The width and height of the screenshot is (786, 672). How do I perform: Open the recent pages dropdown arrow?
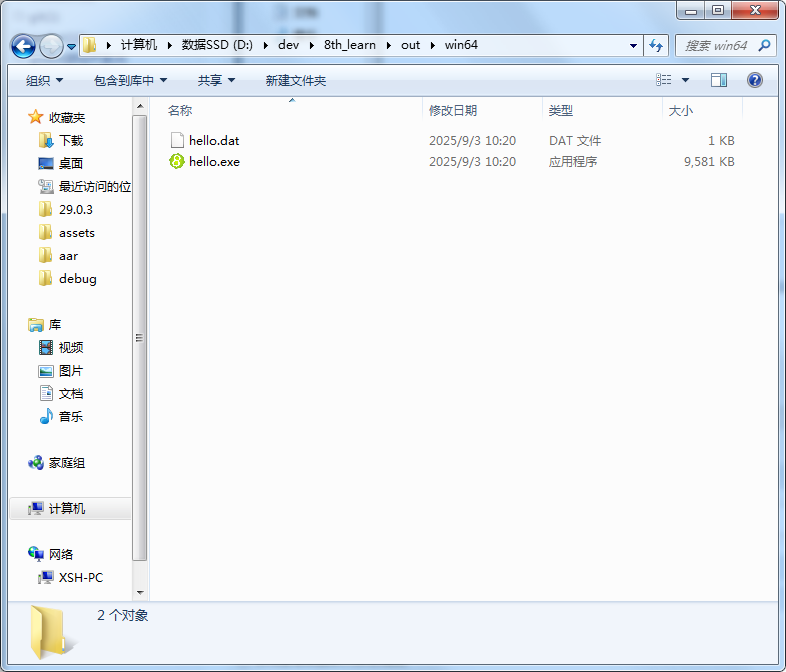(x=71, y=47)
